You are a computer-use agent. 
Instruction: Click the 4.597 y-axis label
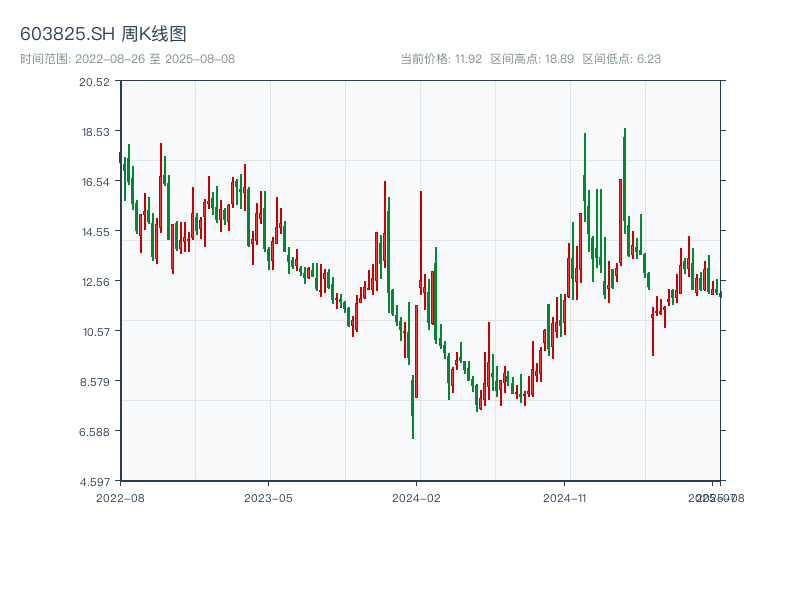tap(95, 481)
